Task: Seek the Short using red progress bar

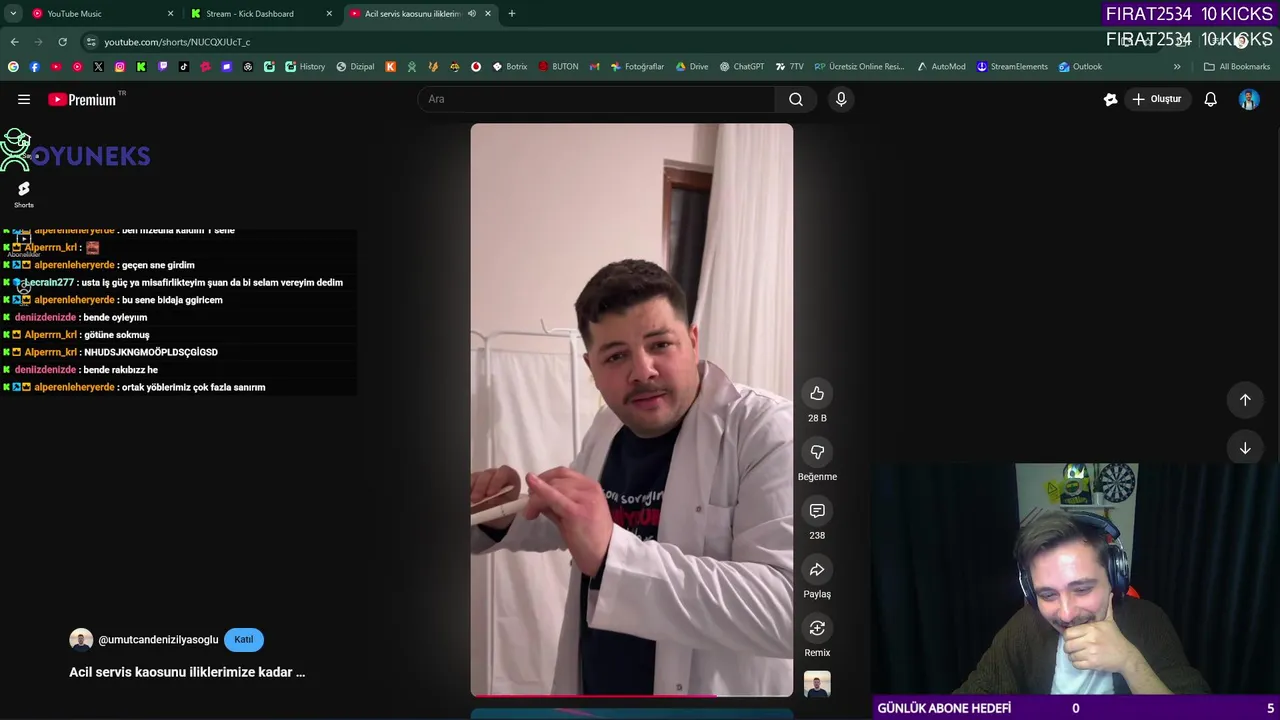Action: click(632, 695)
